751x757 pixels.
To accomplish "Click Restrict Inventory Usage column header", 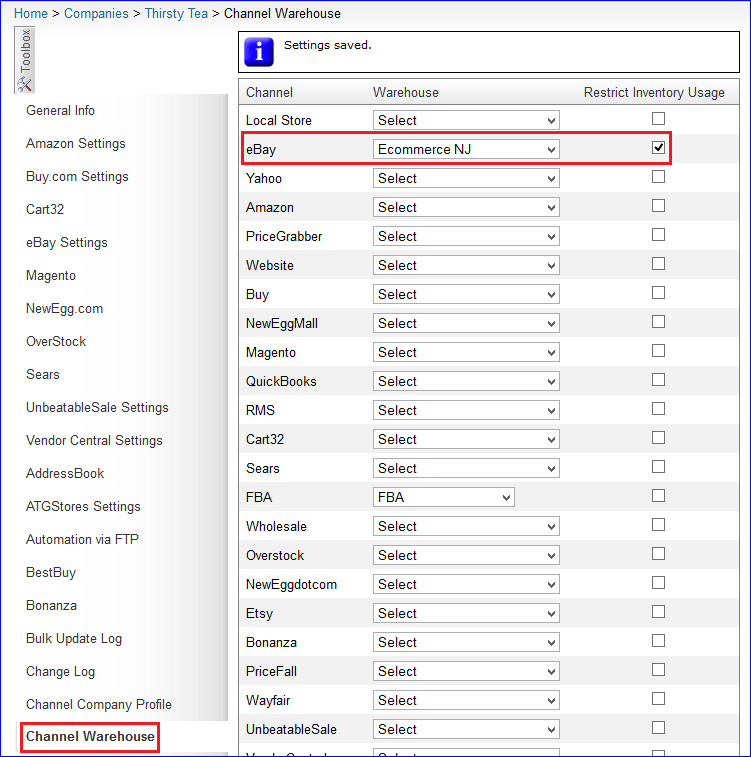I will coord(654,92).
